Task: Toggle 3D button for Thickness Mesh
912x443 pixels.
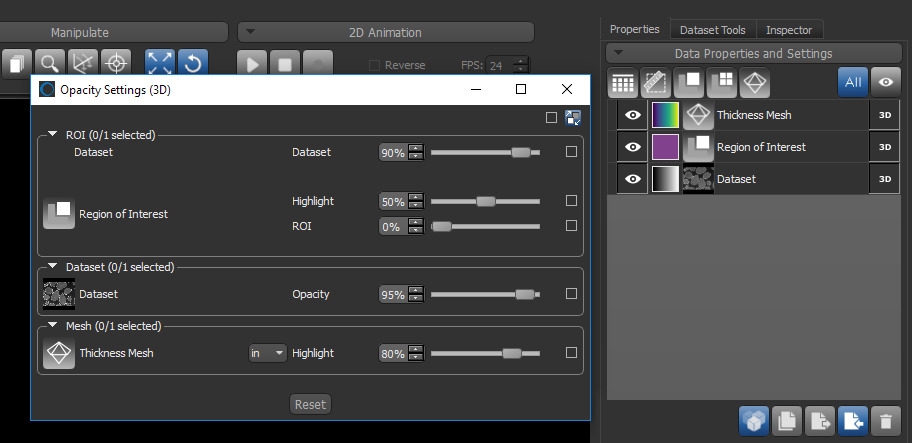Action: coord(884,116)
